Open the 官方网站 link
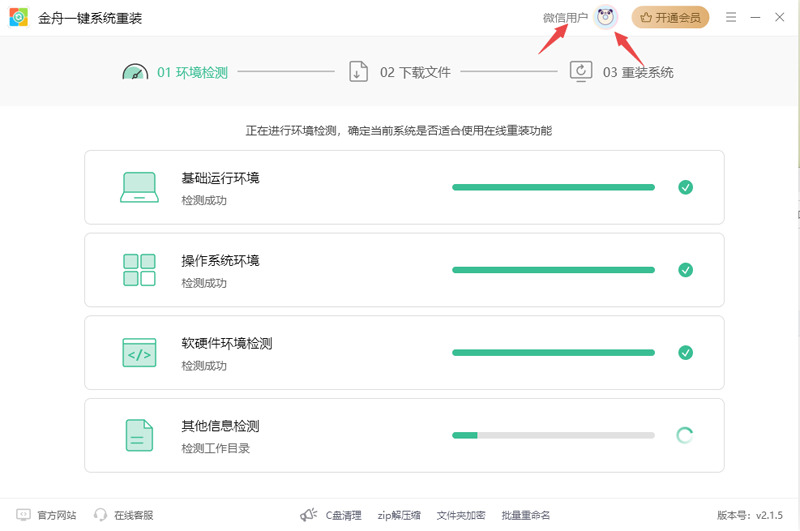This screenshot has height=531, width=800. pos(57,515)
